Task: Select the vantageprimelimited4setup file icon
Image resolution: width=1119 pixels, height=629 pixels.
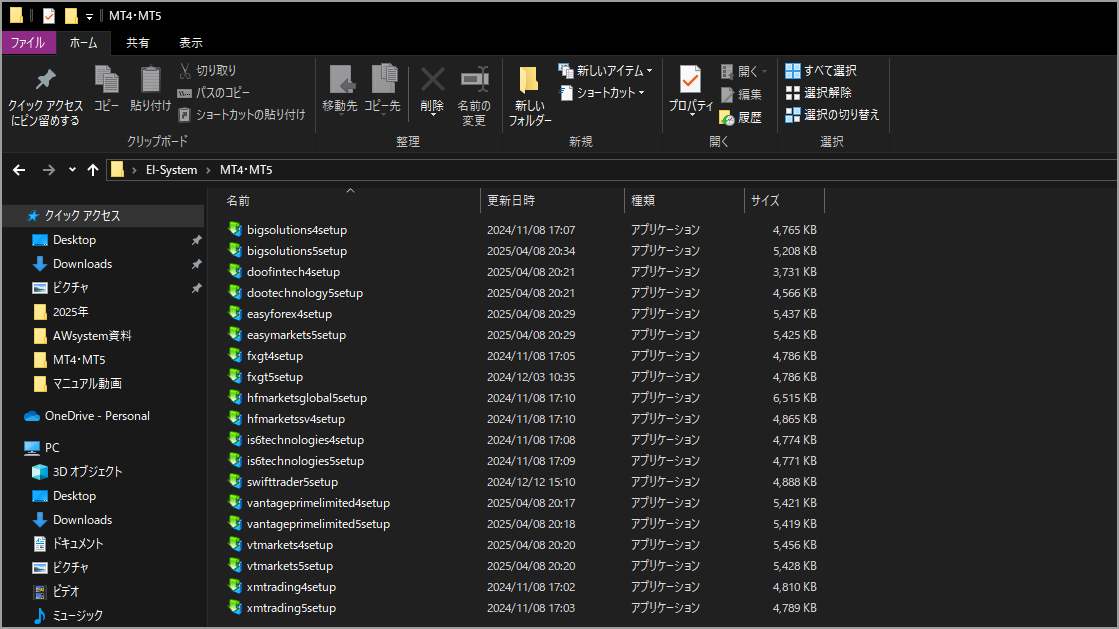Action: coord(235,502)
